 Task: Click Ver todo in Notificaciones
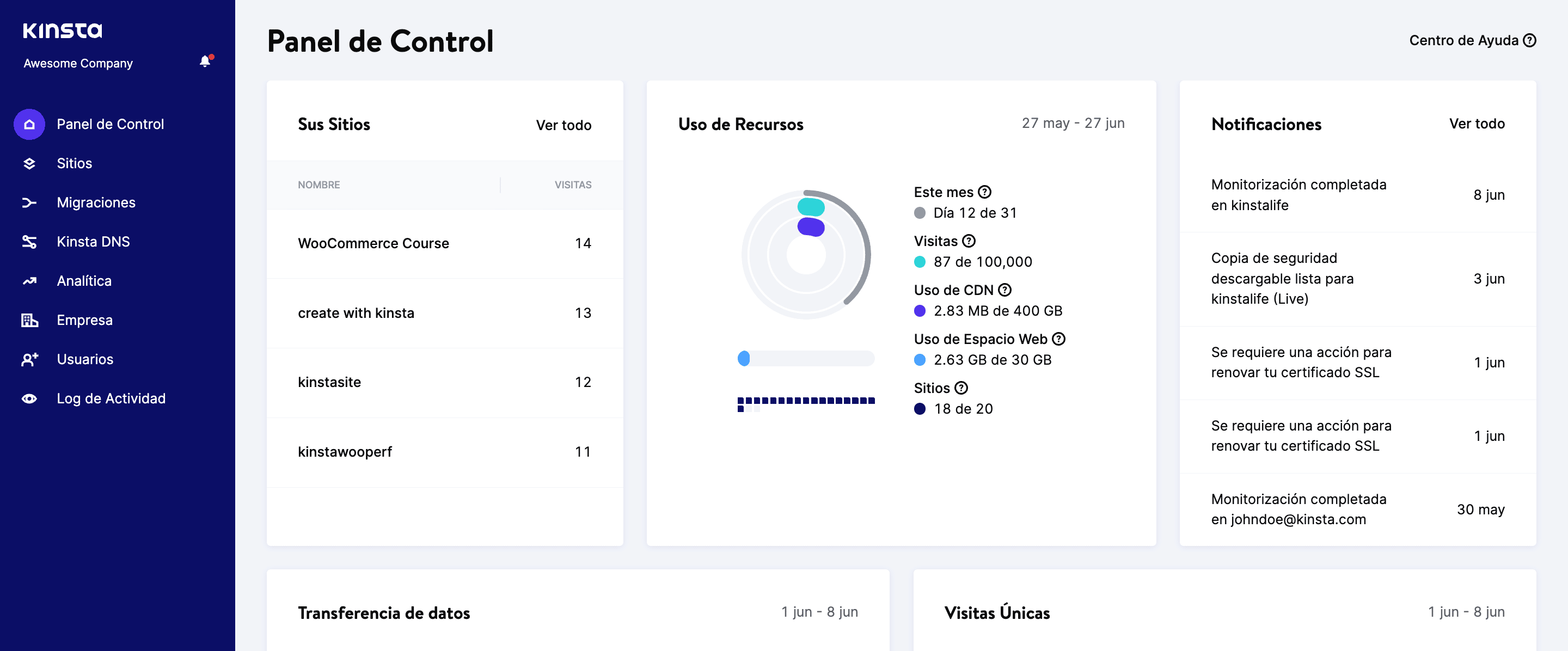[1476, 124]
